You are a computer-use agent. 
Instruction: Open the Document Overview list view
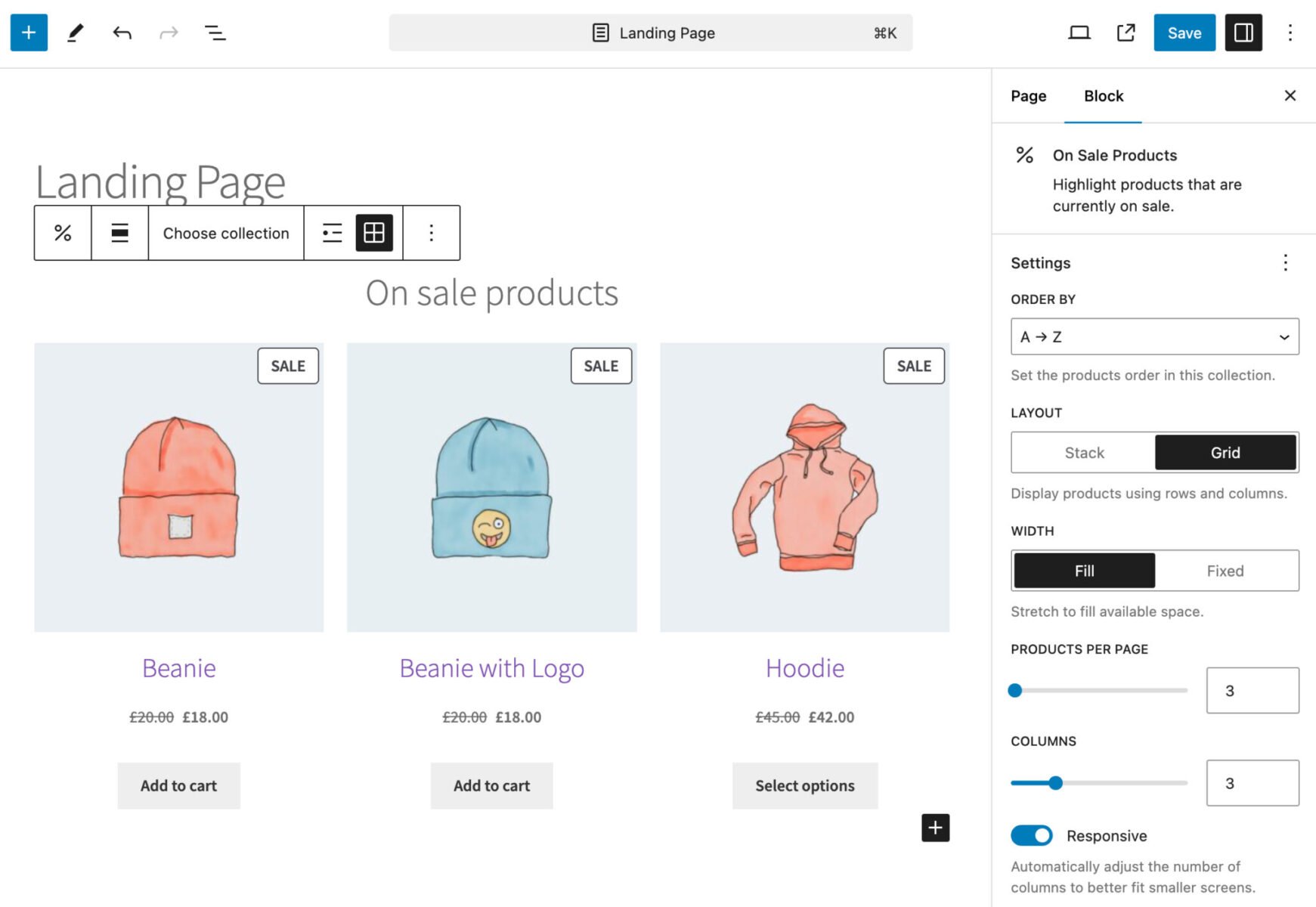(x=215, y=33)
